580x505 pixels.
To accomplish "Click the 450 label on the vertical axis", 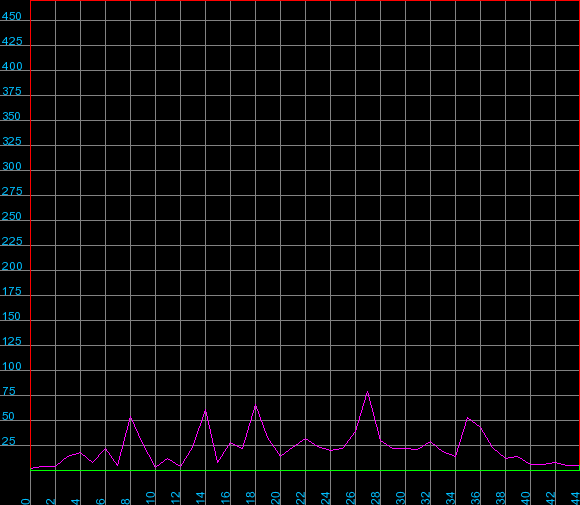I will [x=11, y=16].
